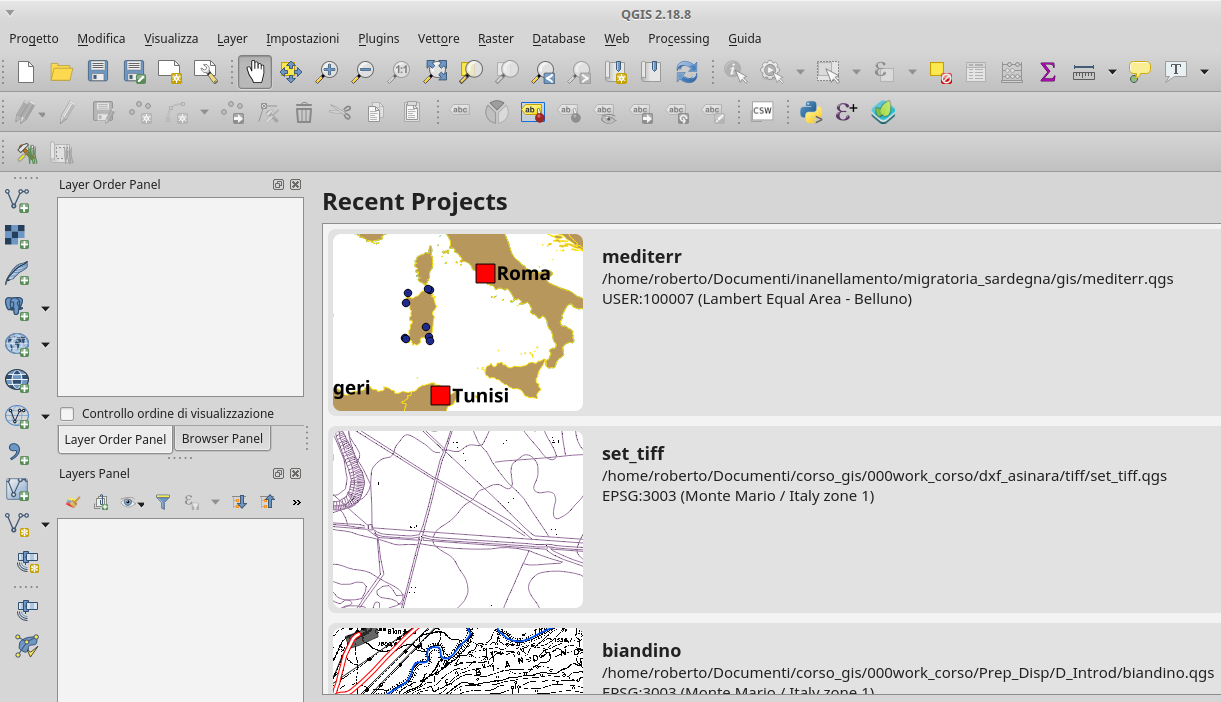Screen dimensions: 1221x702
Task: Float the Layer Order Panel
Action: click(279, 185)
